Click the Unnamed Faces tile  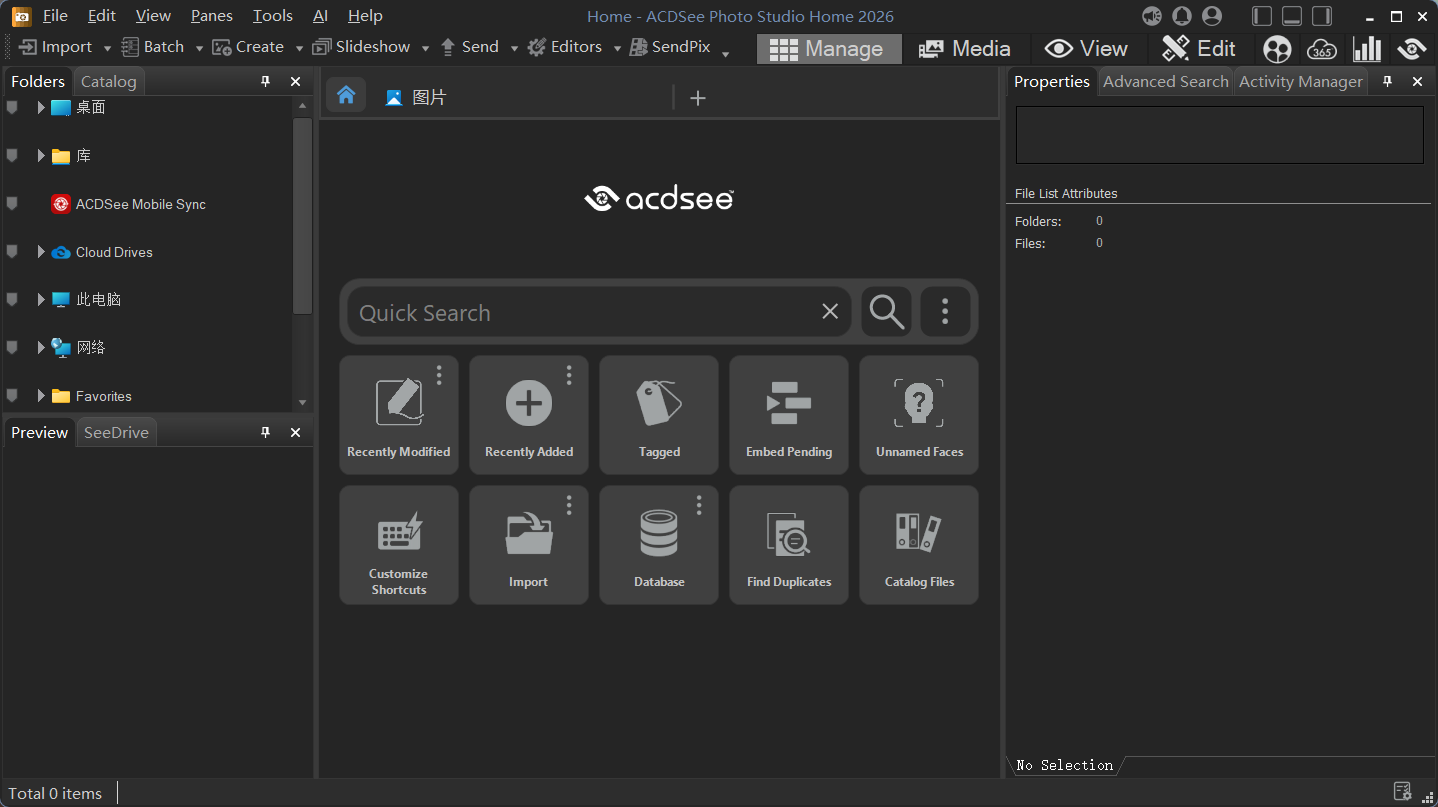(918, 415)
